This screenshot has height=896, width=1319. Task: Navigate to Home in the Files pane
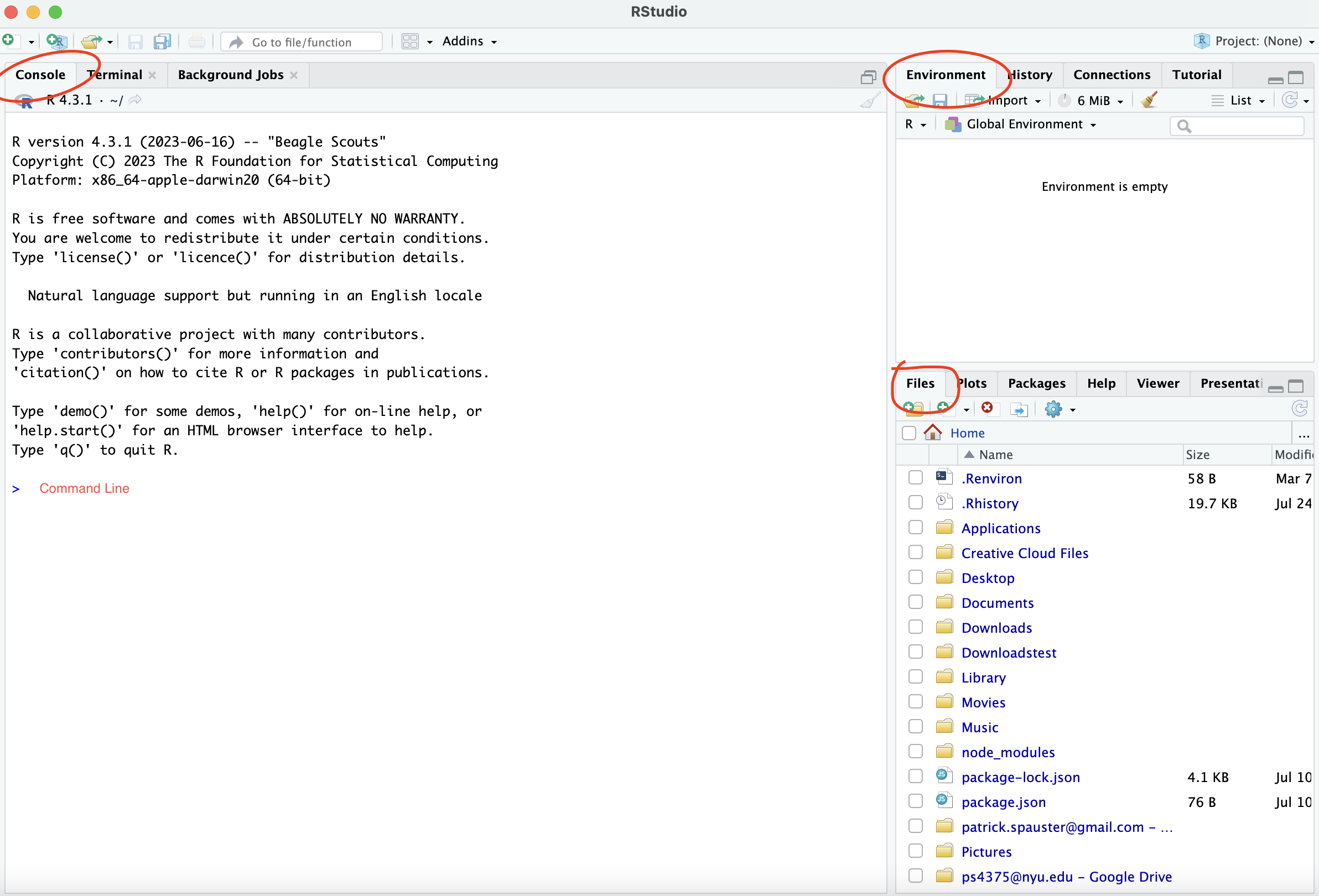(x=968, y=433)
